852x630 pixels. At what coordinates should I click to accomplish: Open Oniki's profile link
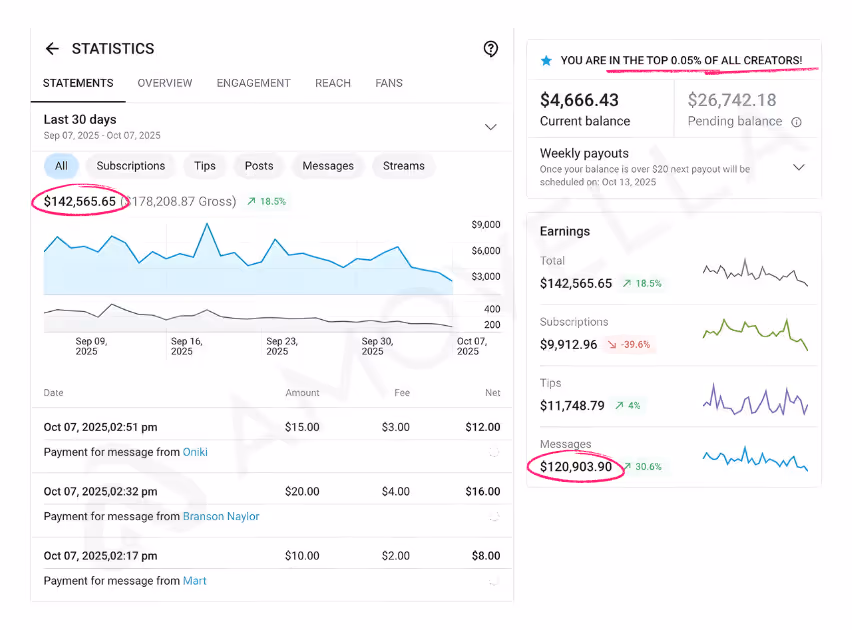pyautogui.click(x=194, y=452)
